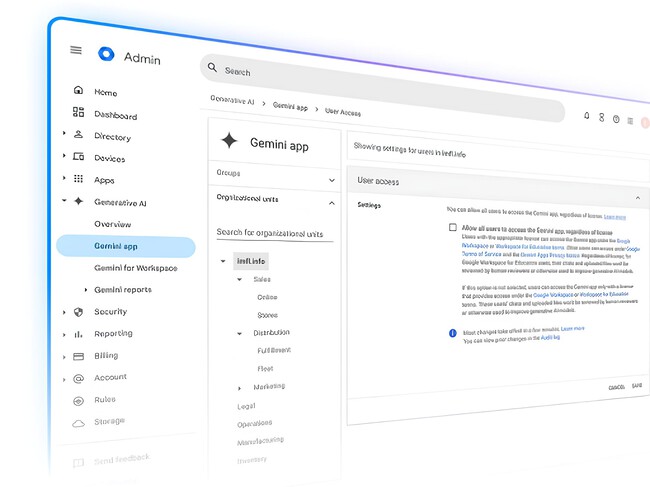Open the Home page icon
650x487 pixels.
(x=78, y=91)
